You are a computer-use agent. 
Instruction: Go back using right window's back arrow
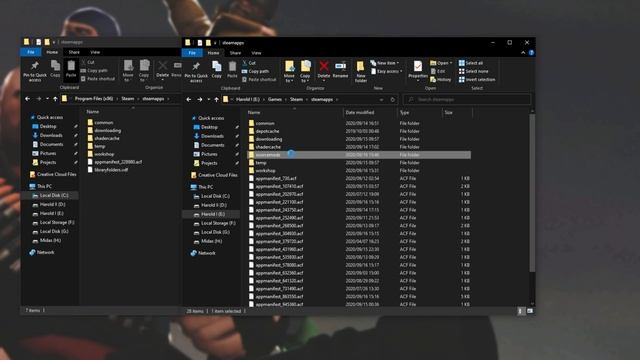pos(189,99)
